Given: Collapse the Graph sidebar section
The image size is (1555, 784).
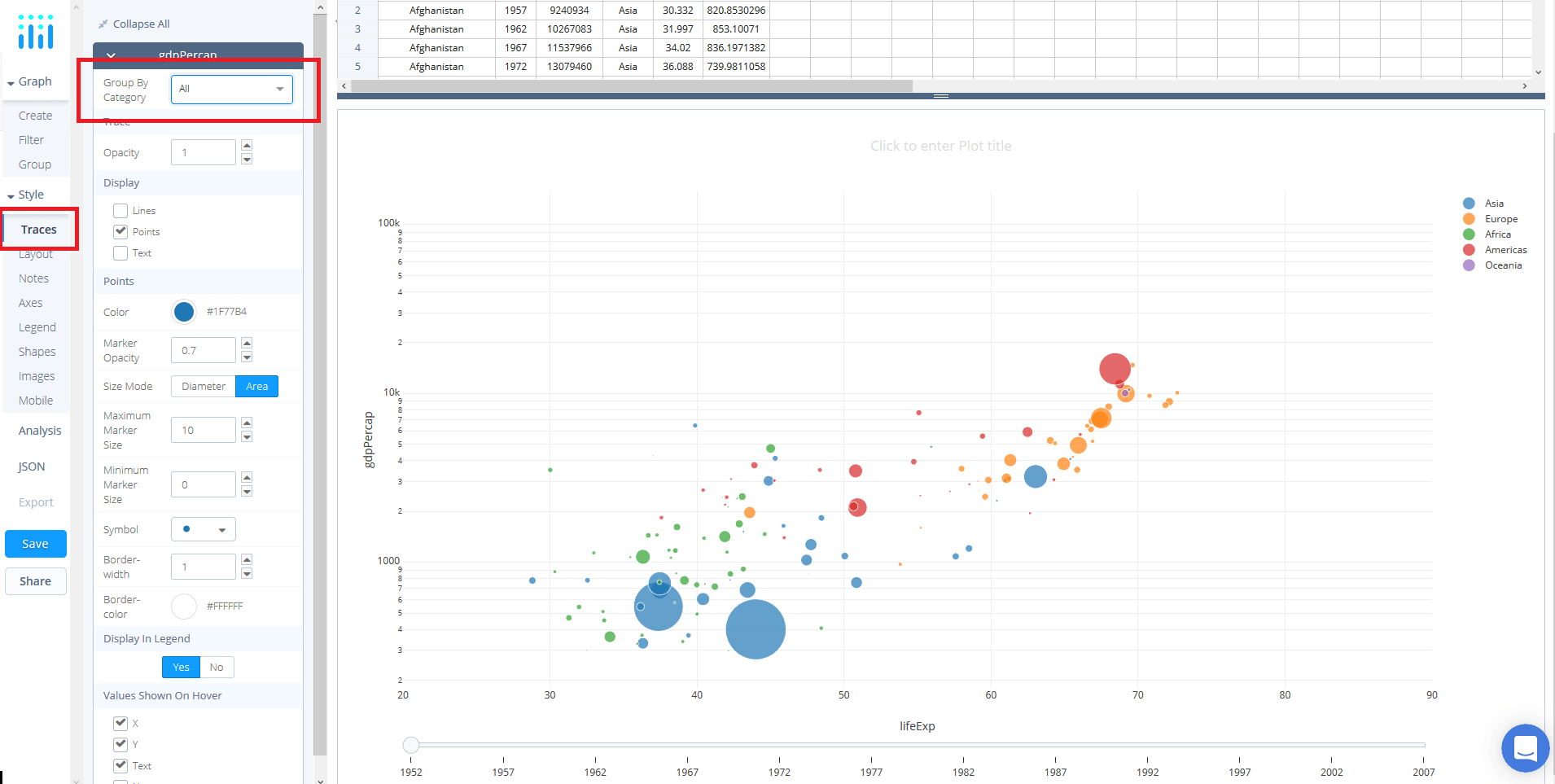Looking at the screenshot, I should [29, 81].
